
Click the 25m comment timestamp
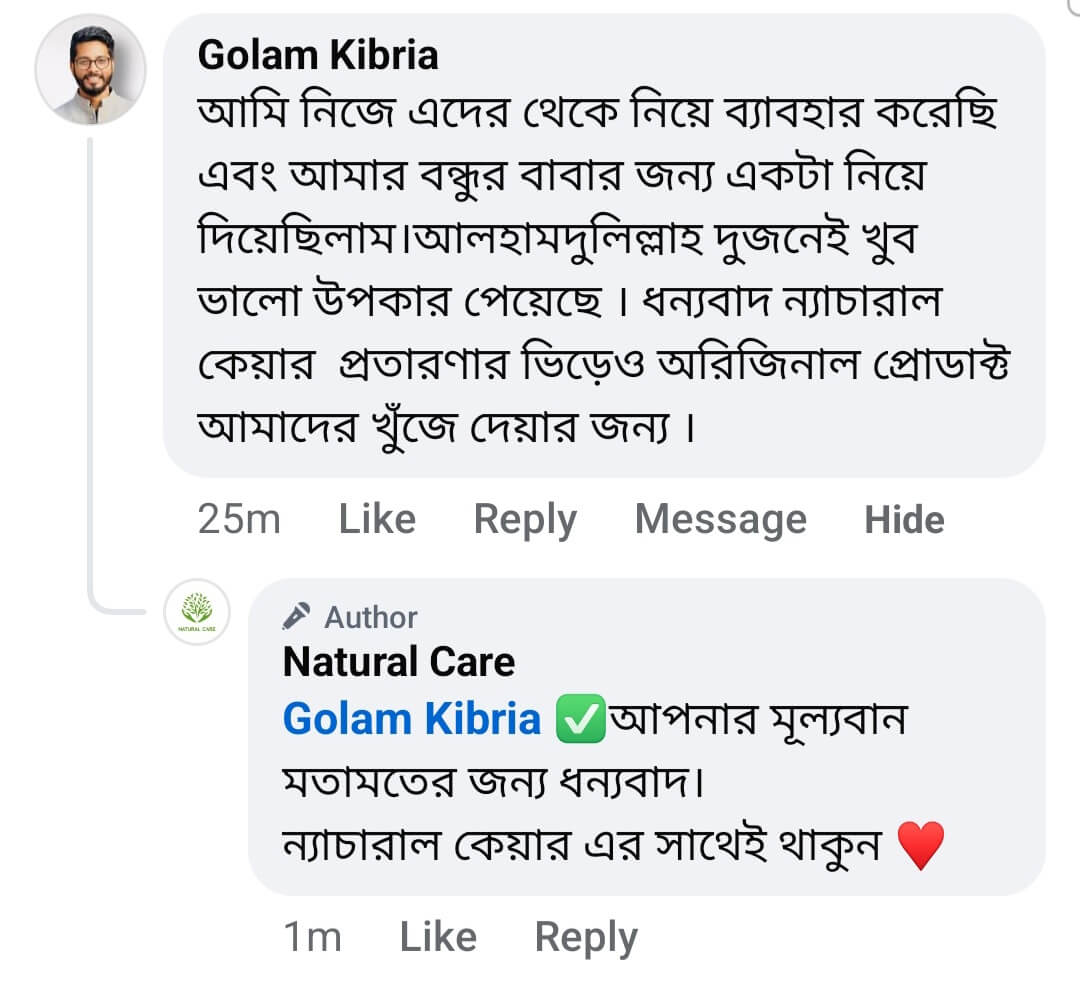[239, 519]
